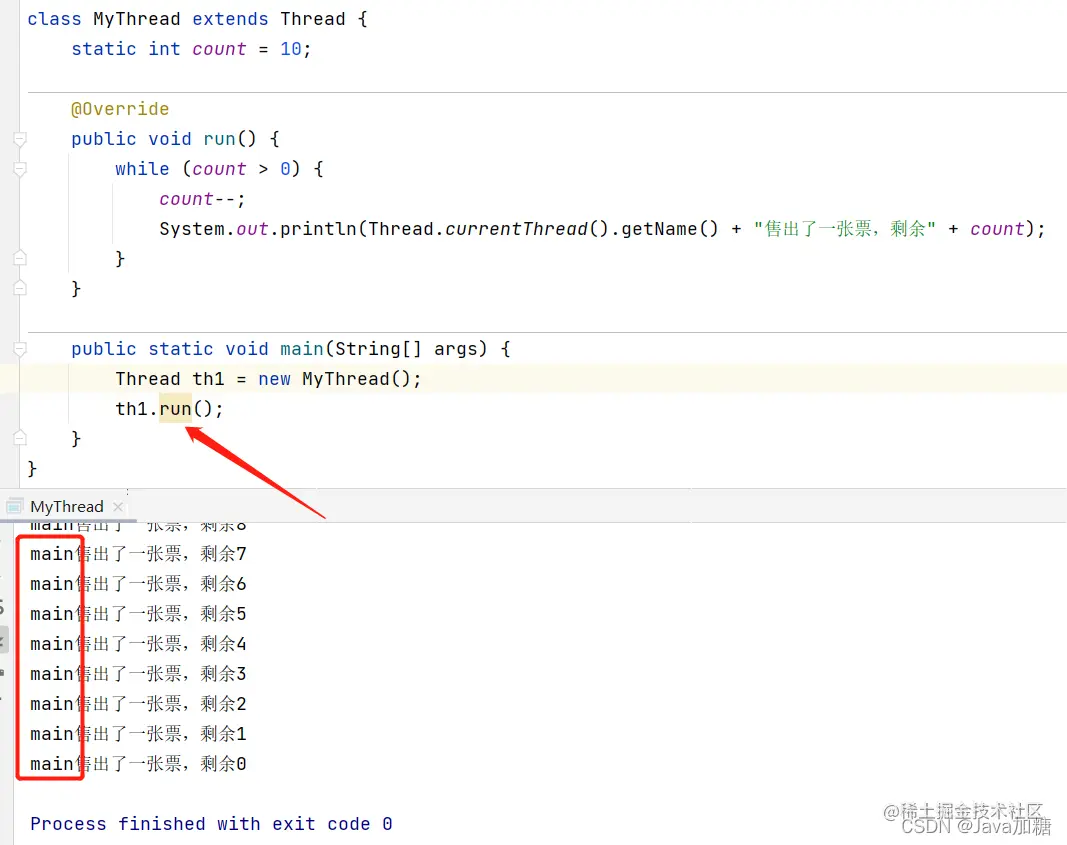The height and width of the screenshot is (845, 1067).
Task: Click console line ending with 剩余3
Action: click(x=138, y=674)
